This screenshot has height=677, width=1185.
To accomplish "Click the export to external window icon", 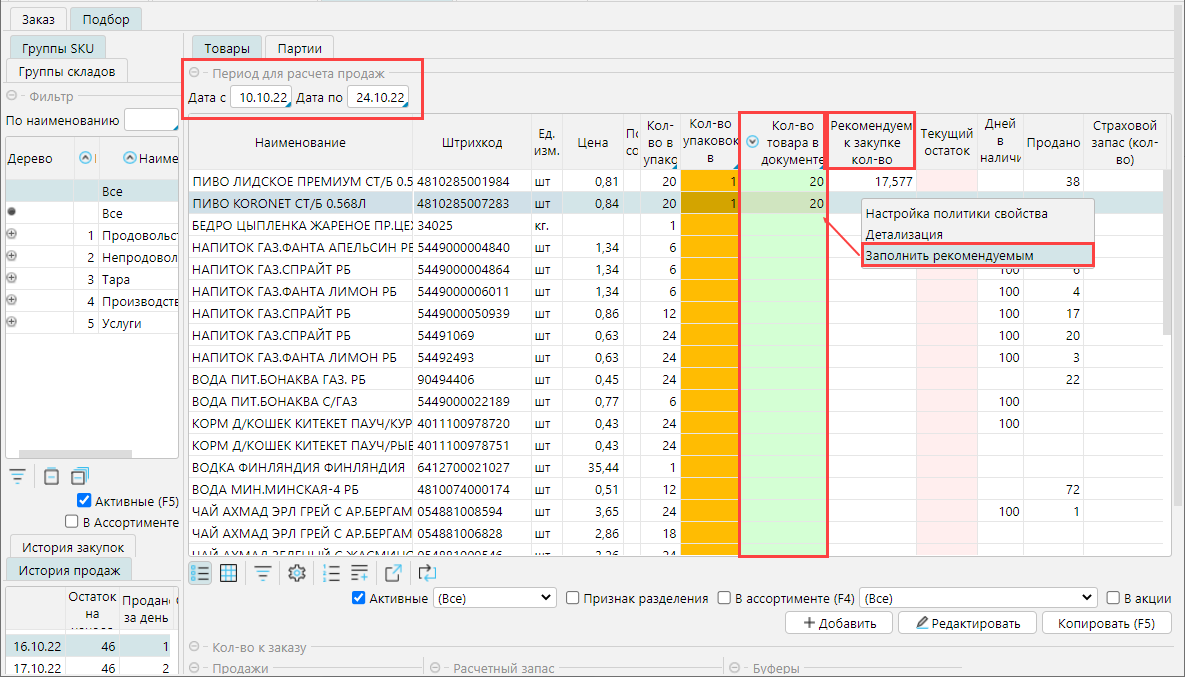I will 393,573.
